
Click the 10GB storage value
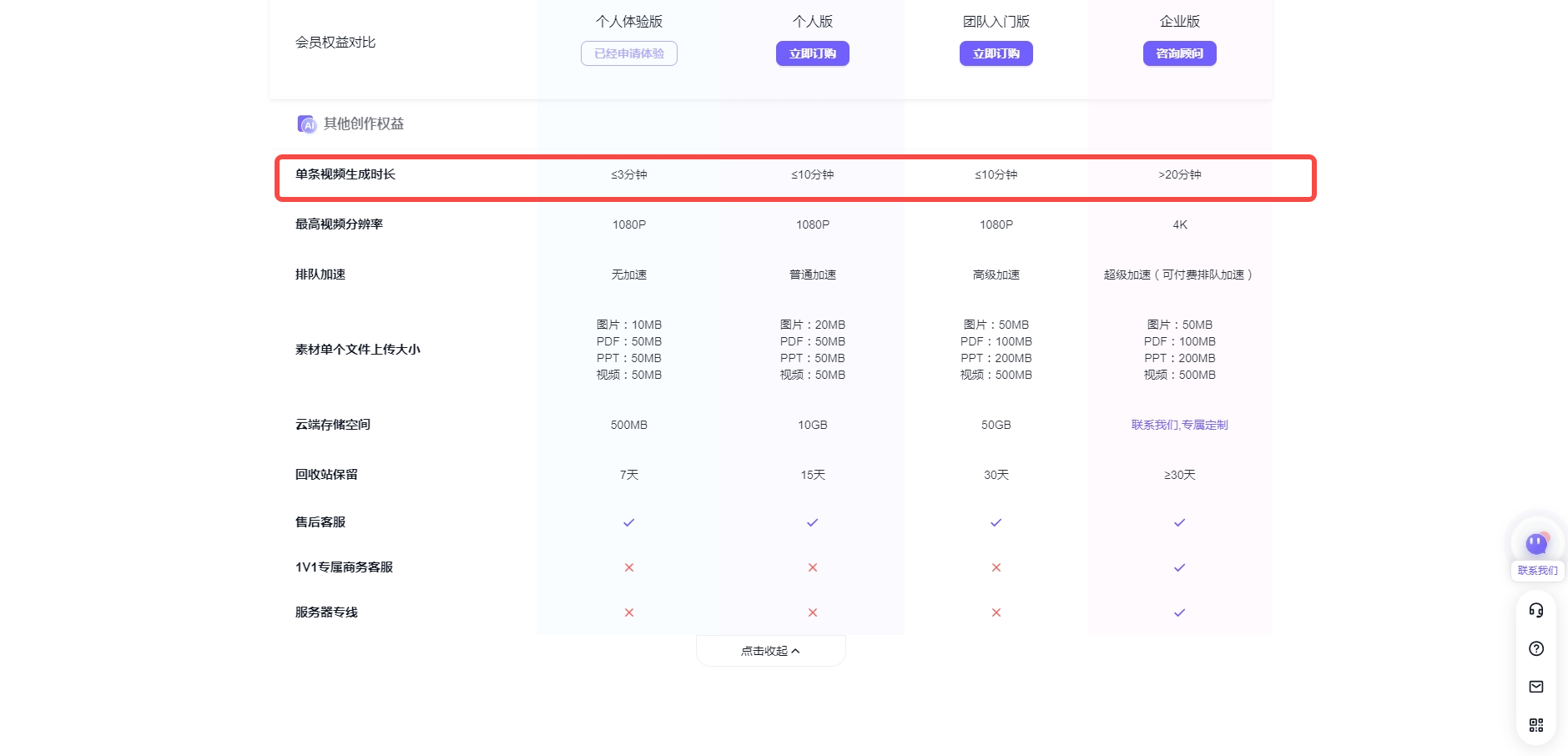(x=813, y=425)
